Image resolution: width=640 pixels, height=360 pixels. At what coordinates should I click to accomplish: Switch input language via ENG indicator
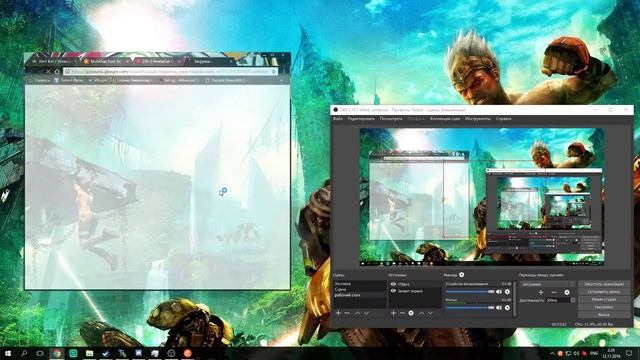[594, 353]
